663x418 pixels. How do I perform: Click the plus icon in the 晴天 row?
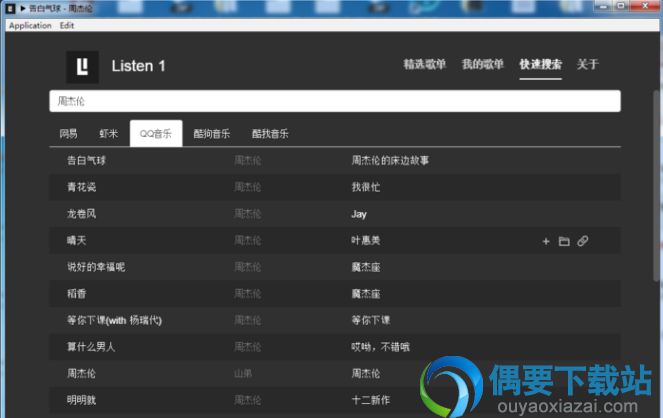[x=546, y=241]
